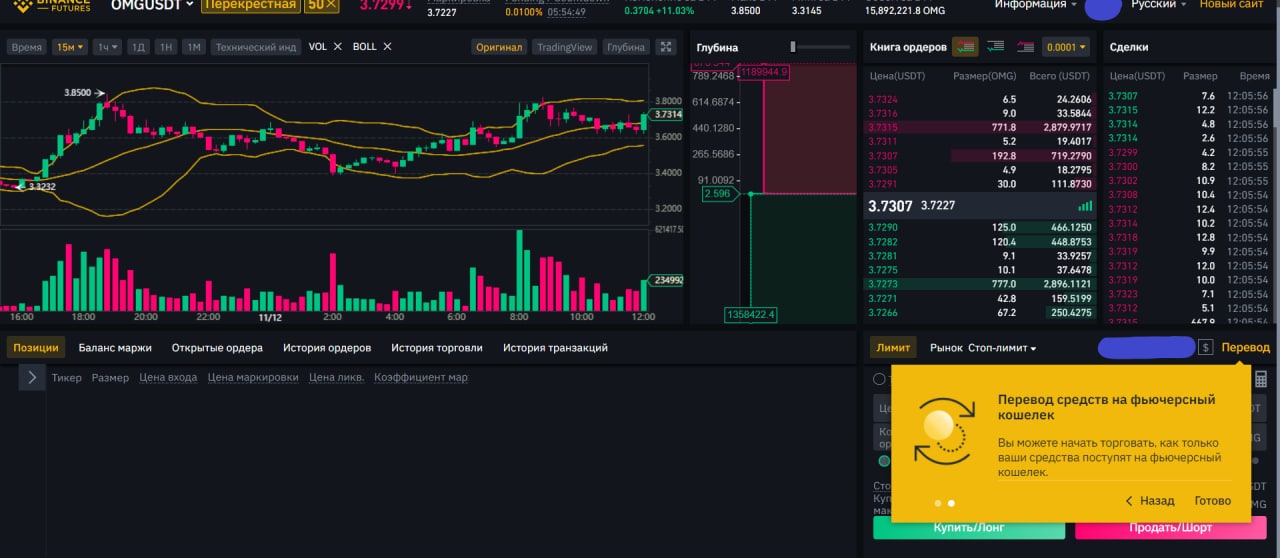The height and width of the screenshot is (558, 1280).
Task: Open the 0.0001 price precision dropdown
Action: tap(1065, 47)
